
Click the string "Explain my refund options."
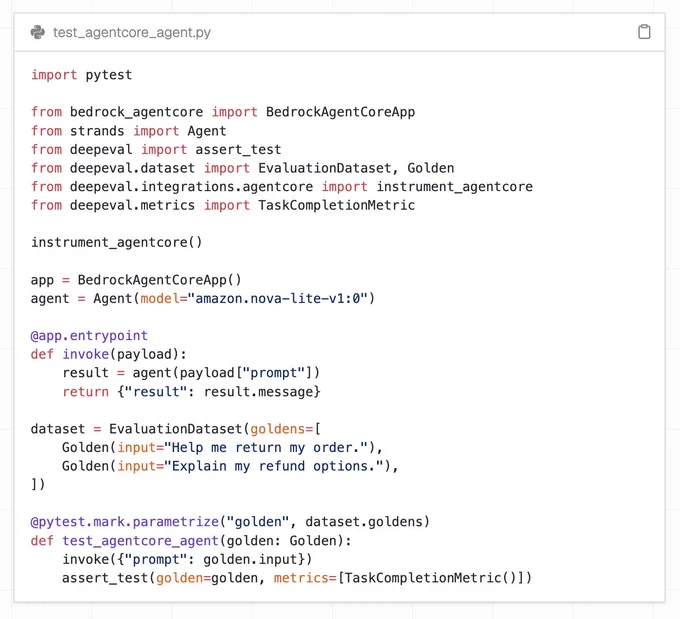(274, 466)
